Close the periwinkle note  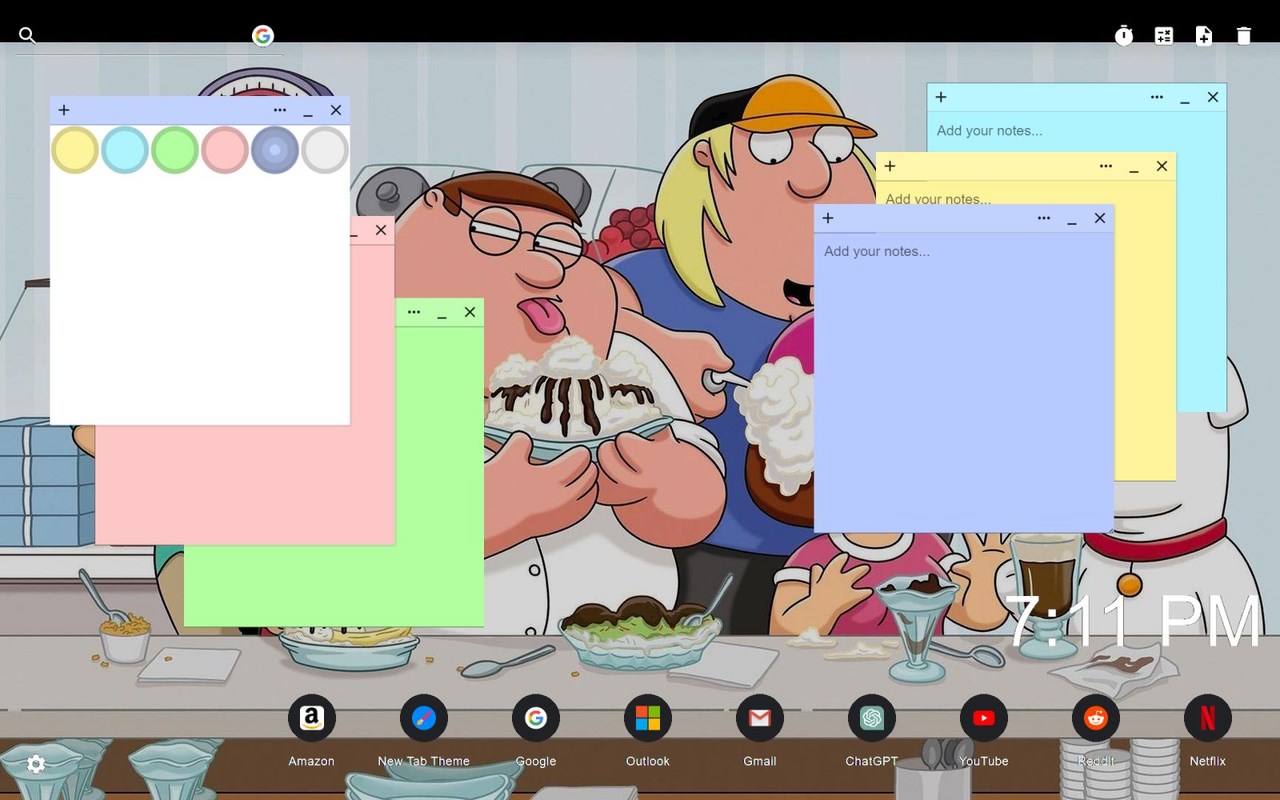(x=1100, y=218)
